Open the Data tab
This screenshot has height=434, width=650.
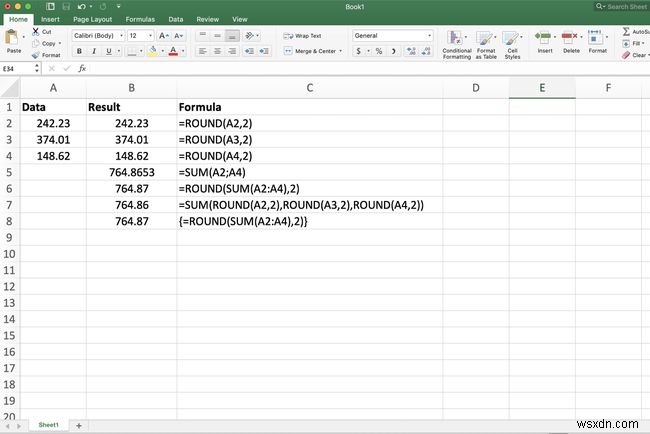pos(176,19)
